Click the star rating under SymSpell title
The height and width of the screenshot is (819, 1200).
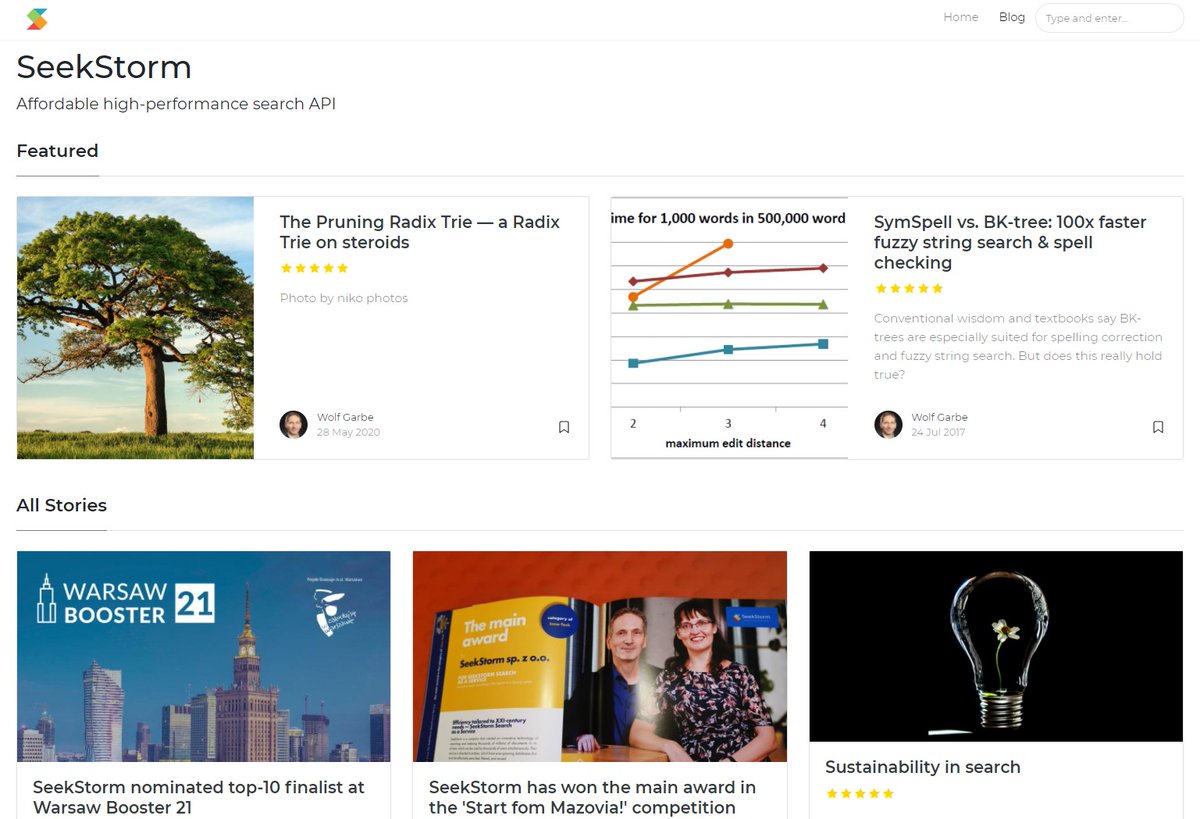[909, 288]
